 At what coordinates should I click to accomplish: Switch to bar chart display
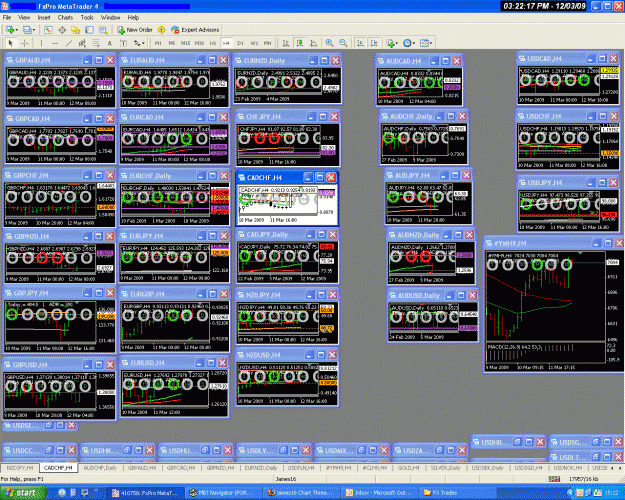click(x=286, y=43)
